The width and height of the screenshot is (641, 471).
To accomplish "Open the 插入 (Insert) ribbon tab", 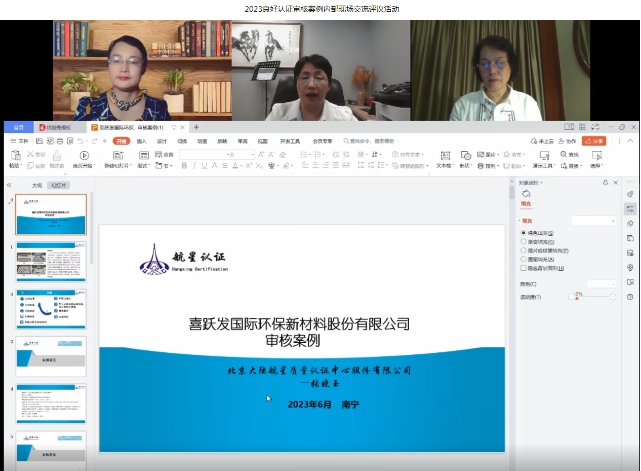I will tap(142, 142).
